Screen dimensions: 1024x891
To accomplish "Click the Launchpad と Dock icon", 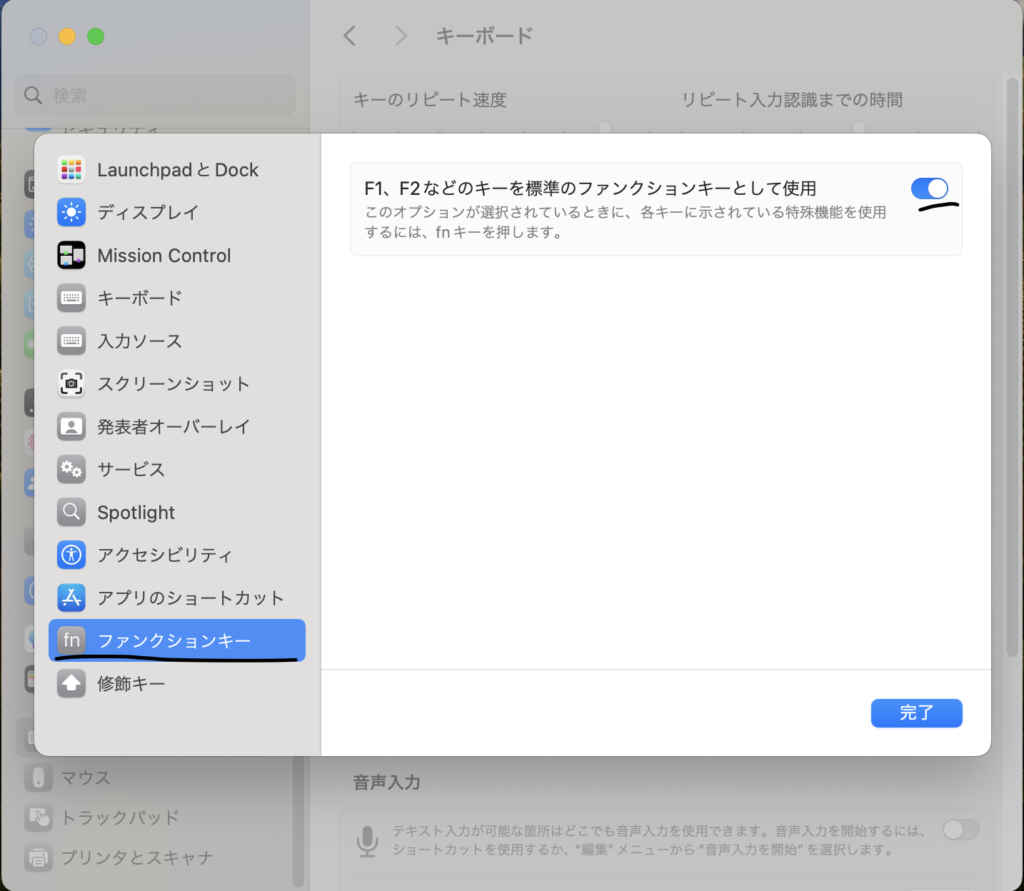I will 71,170.
